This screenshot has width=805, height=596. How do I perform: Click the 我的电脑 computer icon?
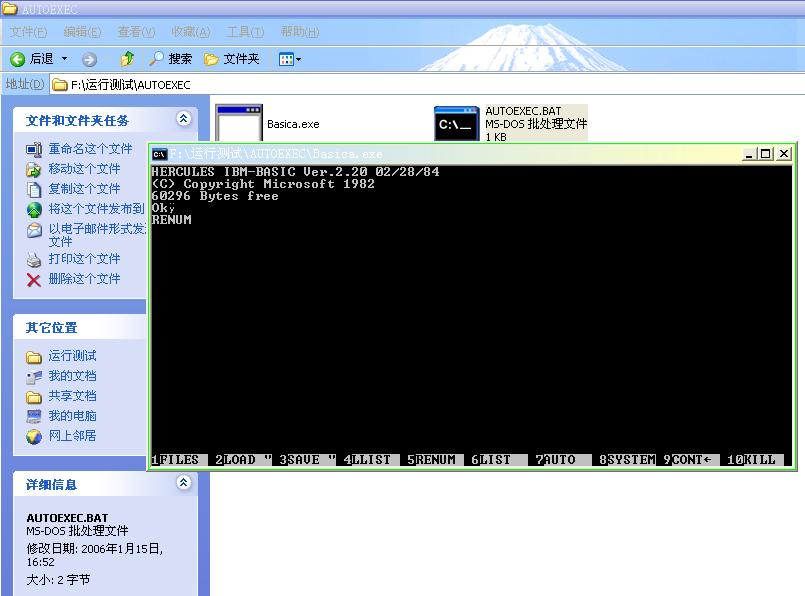[x=34, y=416]
